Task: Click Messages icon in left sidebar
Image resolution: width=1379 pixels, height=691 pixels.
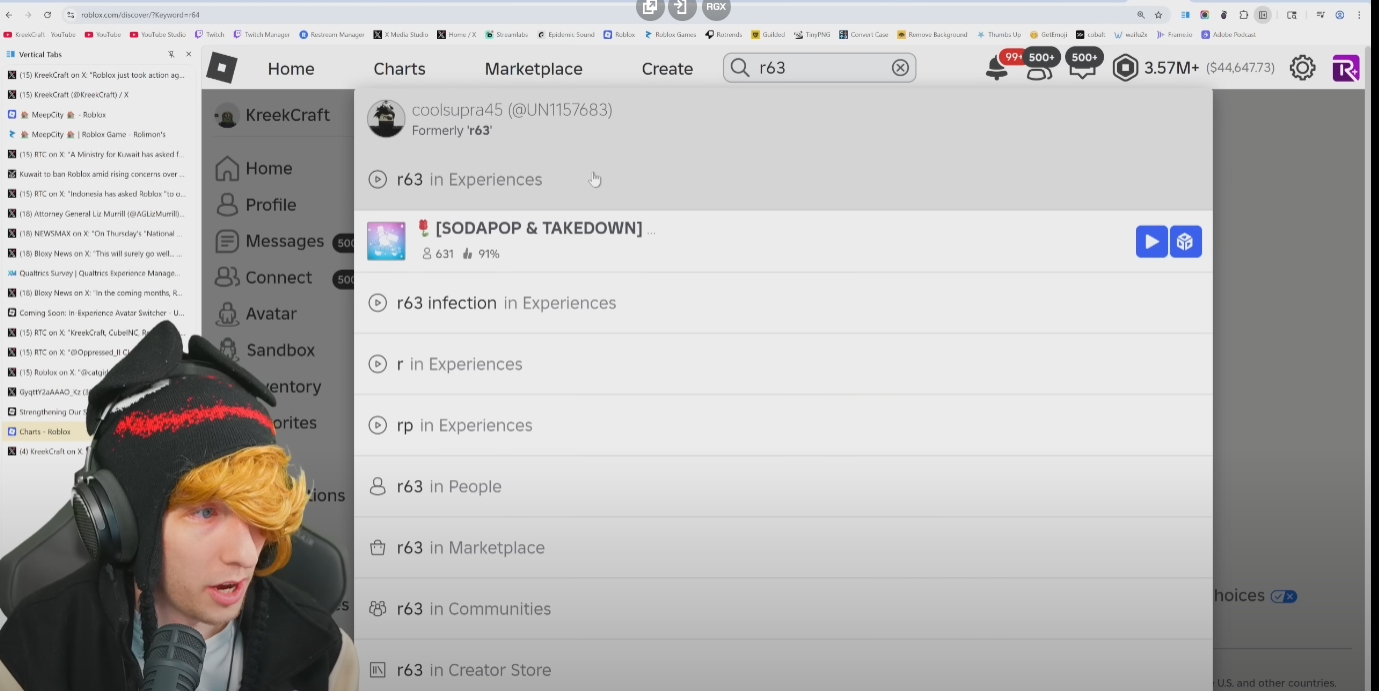Action: tap(228, 241)
